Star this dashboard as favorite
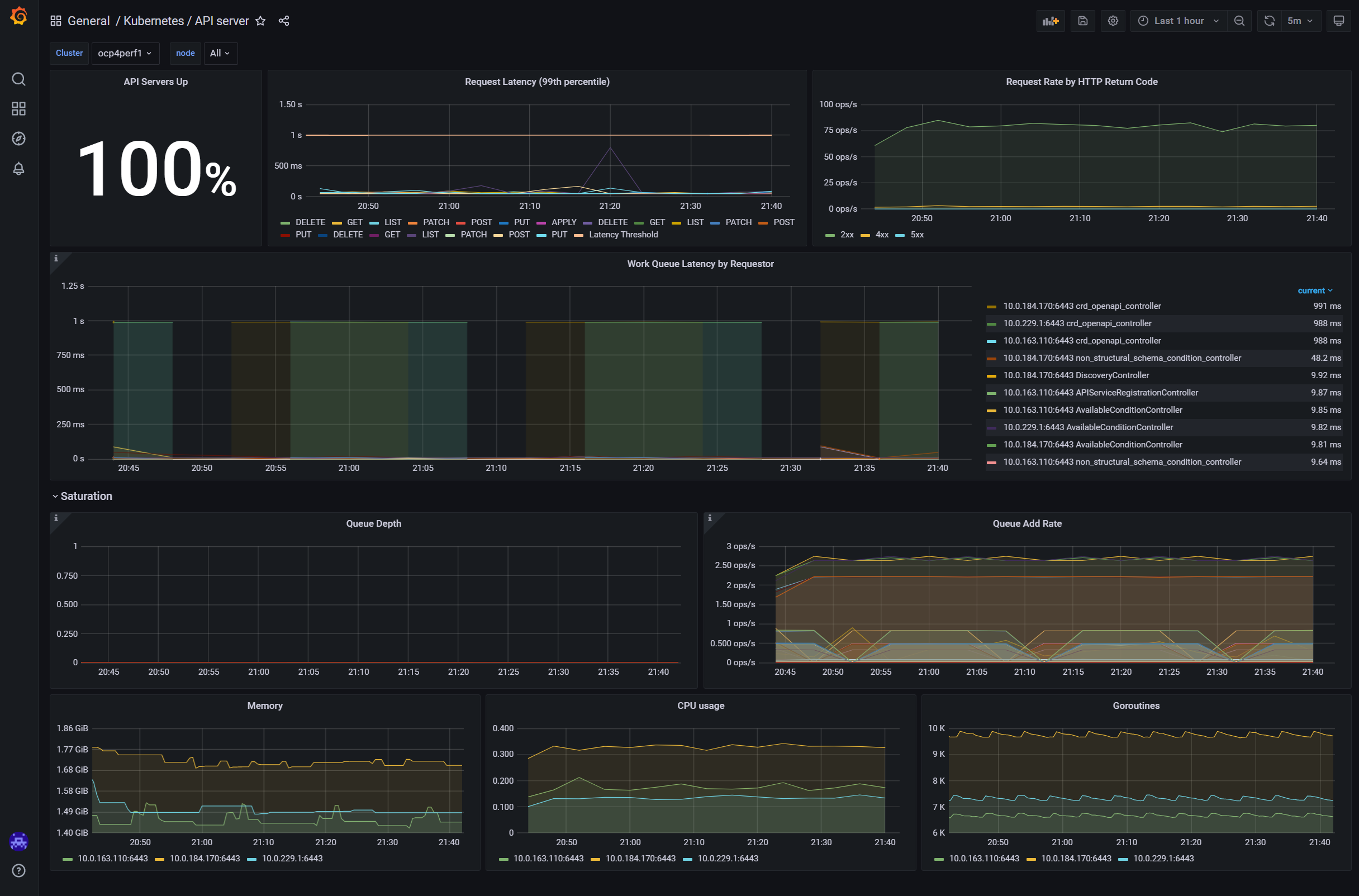 point(260,21)
